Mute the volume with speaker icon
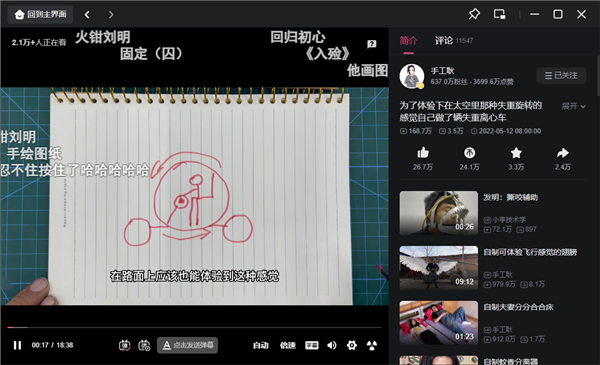The image size is (600, 365). tap(332, 345)
